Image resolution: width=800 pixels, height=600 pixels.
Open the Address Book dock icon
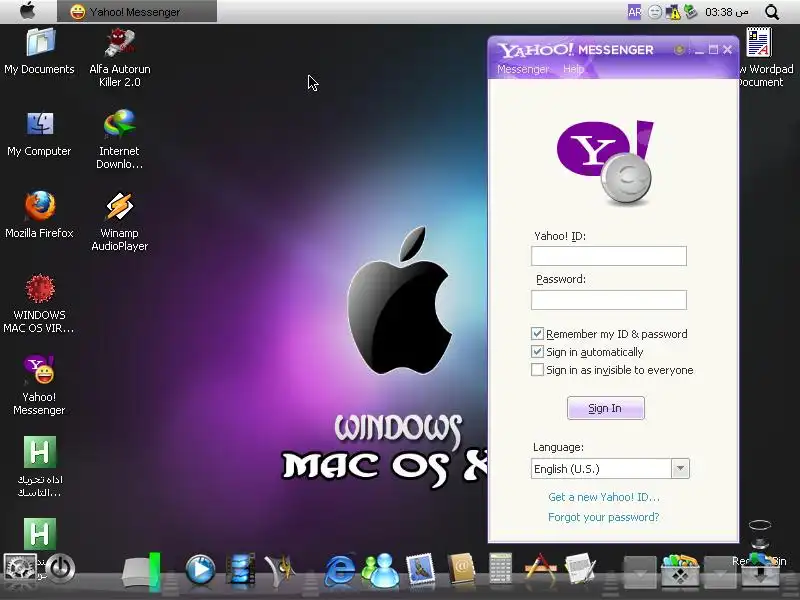[x=461, y=569]
